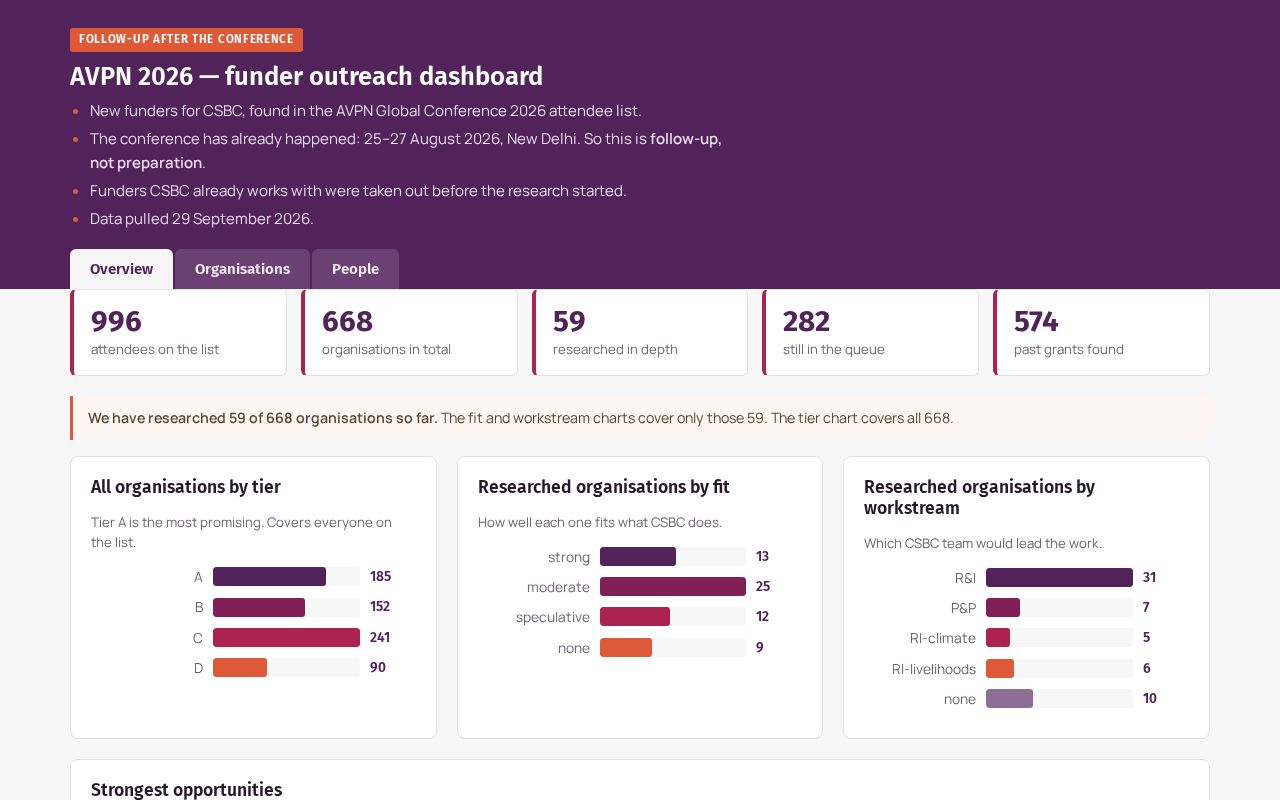Select the 668 organisations in total card
This screenshot has height=800, width=1280.
coord(409,333)
